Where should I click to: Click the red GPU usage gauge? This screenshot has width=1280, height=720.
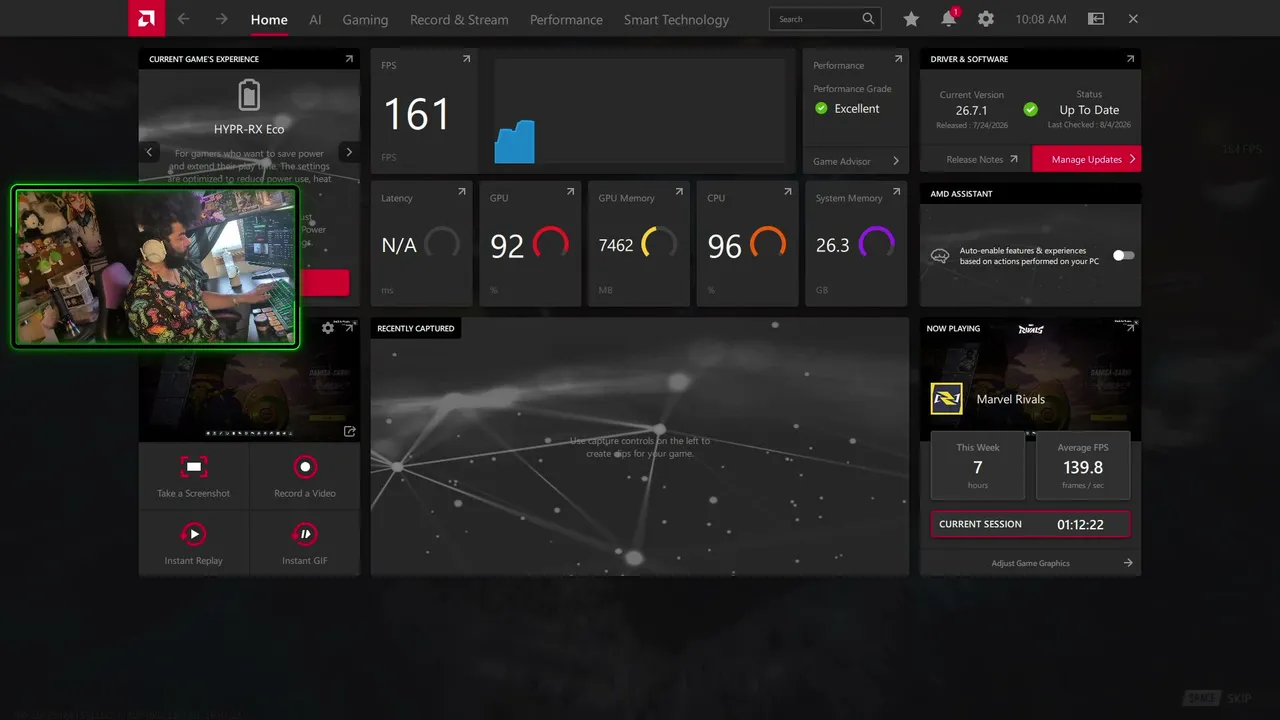coord(550,244)
